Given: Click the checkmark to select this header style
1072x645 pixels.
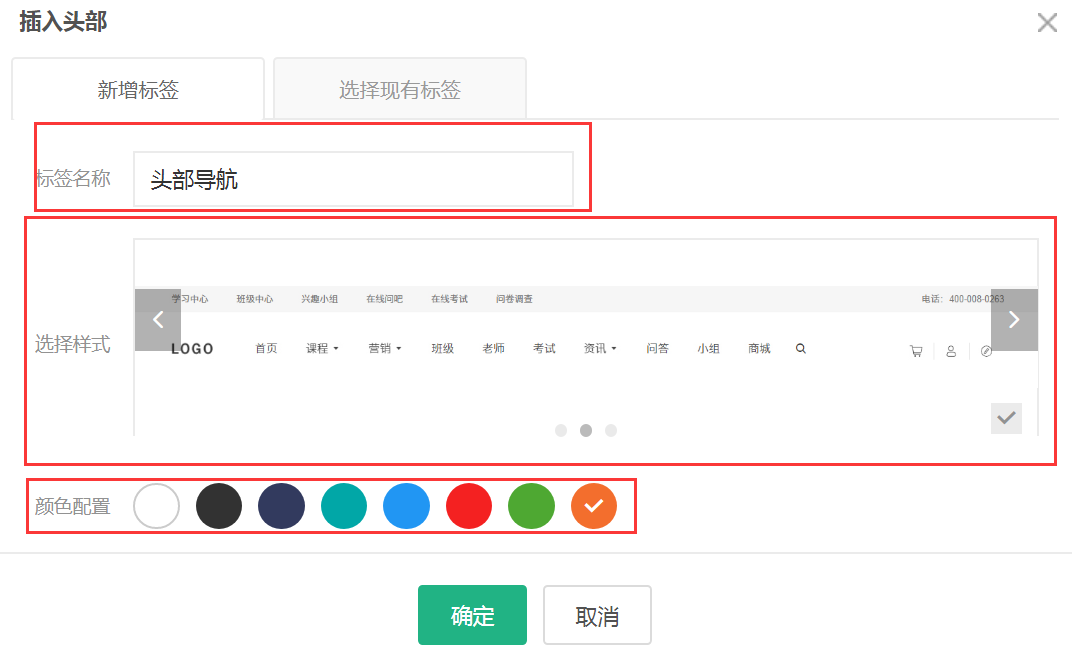Looking at the screenshot, I should click(x=1006, y=418).
